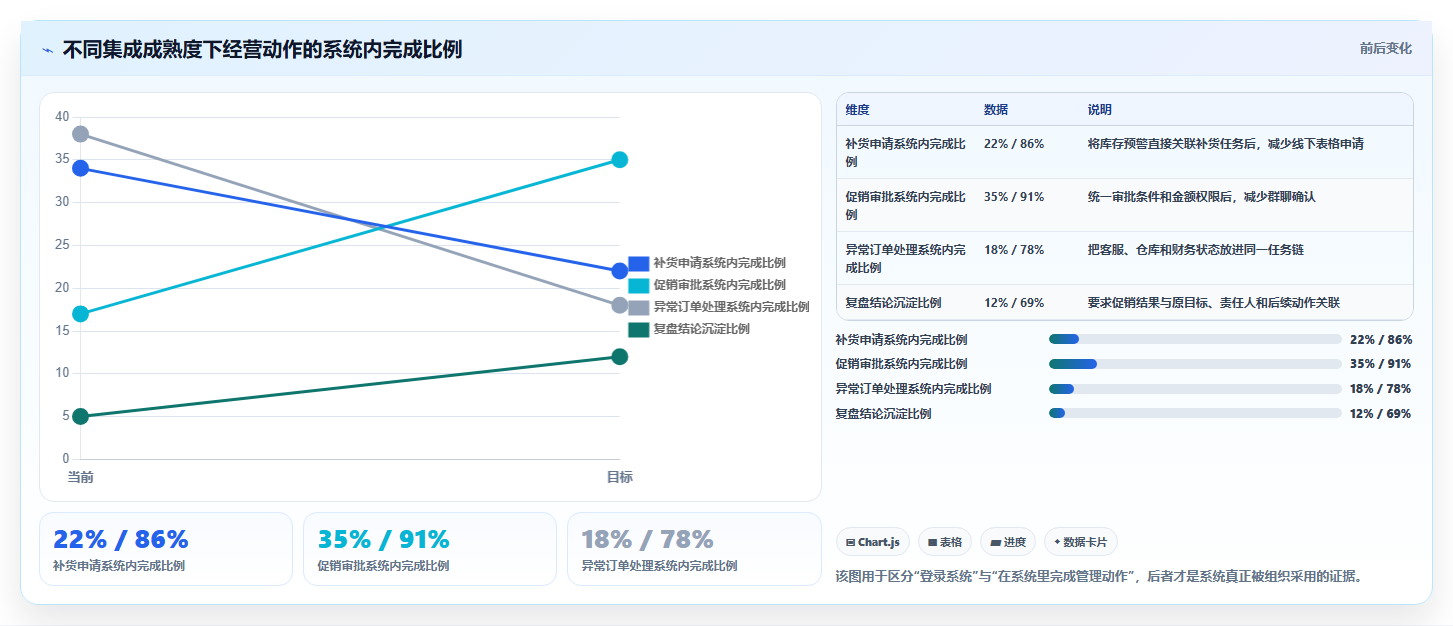Click the Chart.js tag icon
Viewport: 1453px width, 626px height.
[850, 542]
